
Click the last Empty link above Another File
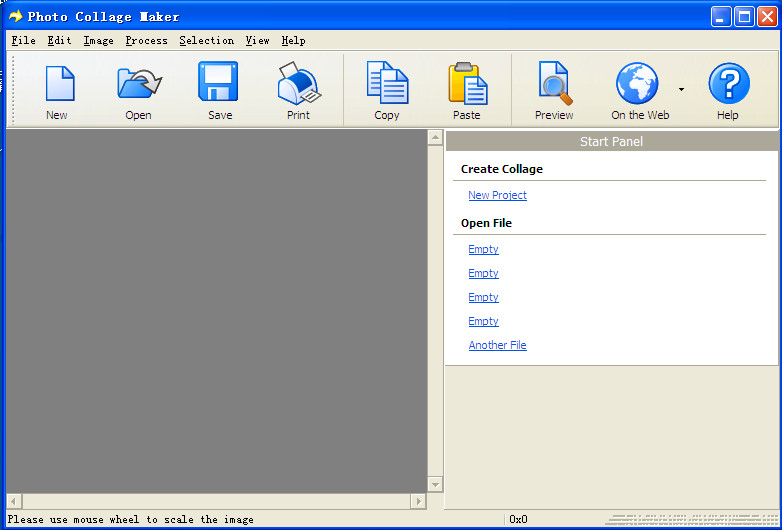483,321
